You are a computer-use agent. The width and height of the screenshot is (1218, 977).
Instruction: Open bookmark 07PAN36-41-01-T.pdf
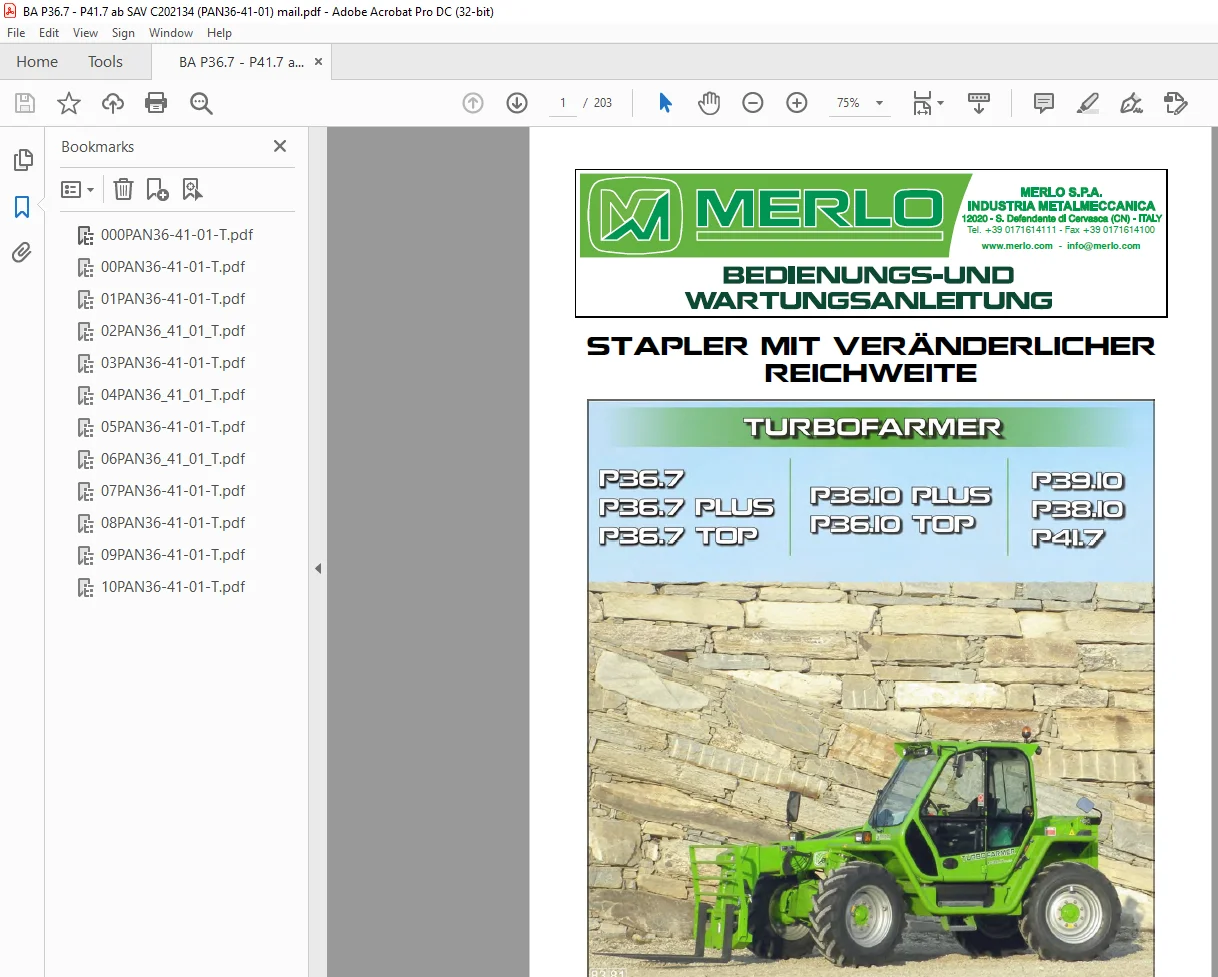click(173, 491)
